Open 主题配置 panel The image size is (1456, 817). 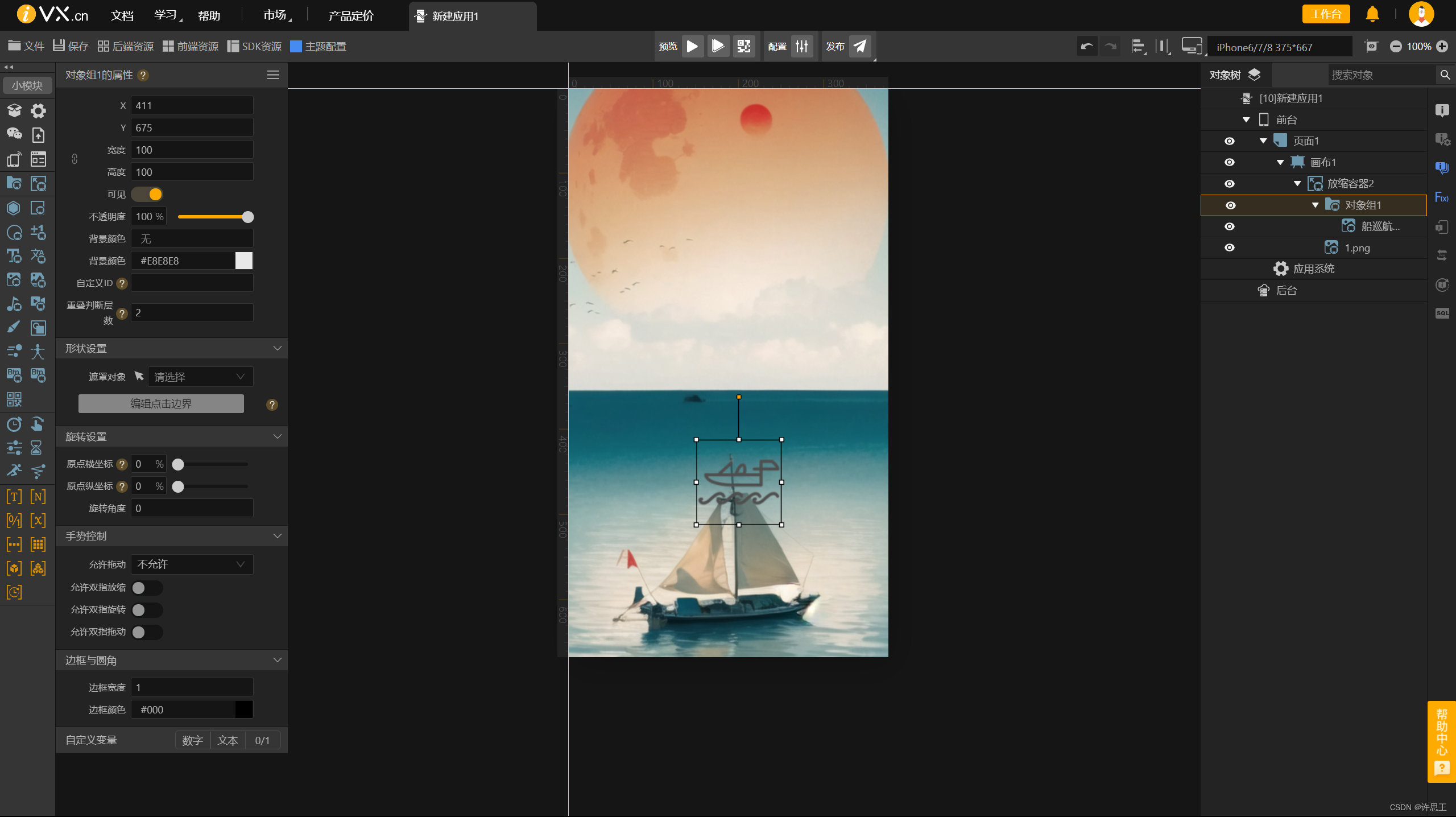tap(318, 46)
